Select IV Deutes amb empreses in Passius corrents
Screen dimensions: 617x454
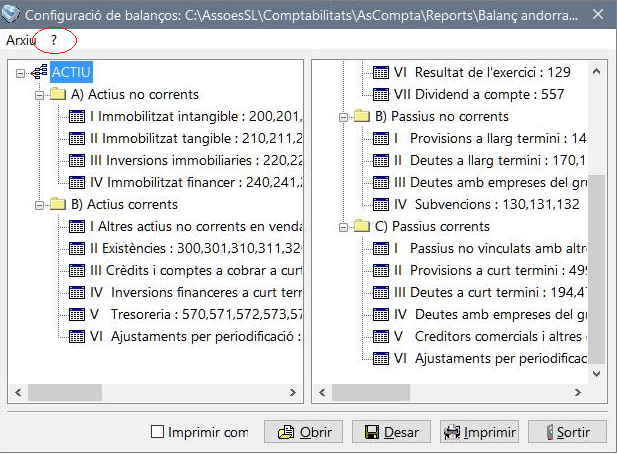[490, 315]
